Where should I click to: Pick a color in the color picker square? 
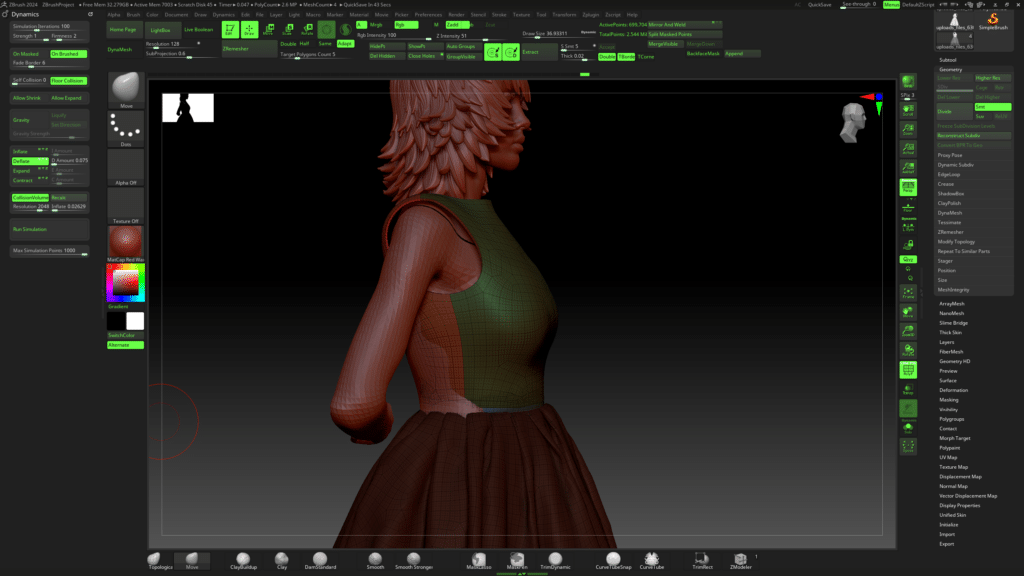point(125,283)
